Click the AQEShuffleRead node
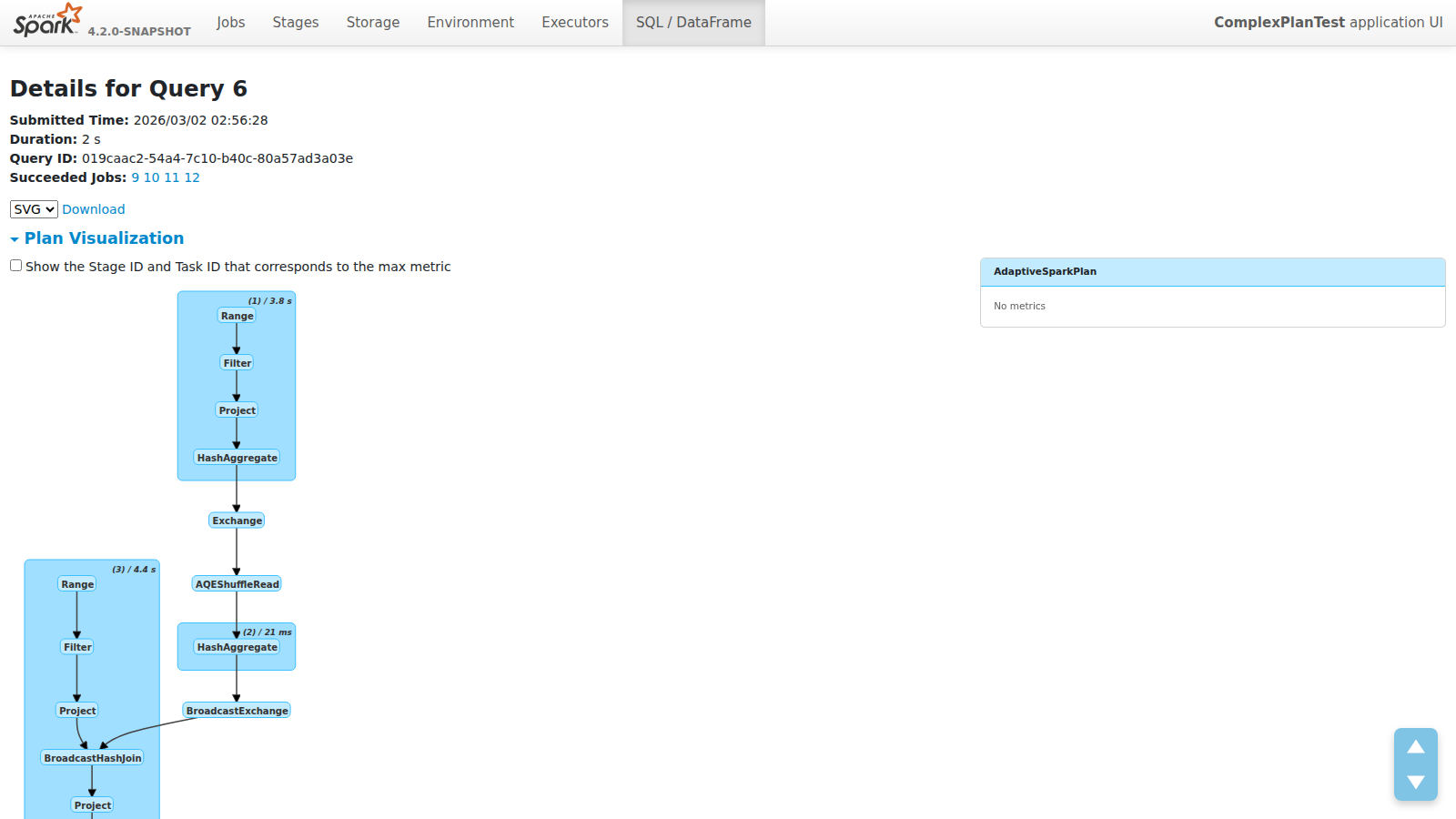Image resolution: width=1456 pixels, height=819 pixels. click(x=237, y=583)
